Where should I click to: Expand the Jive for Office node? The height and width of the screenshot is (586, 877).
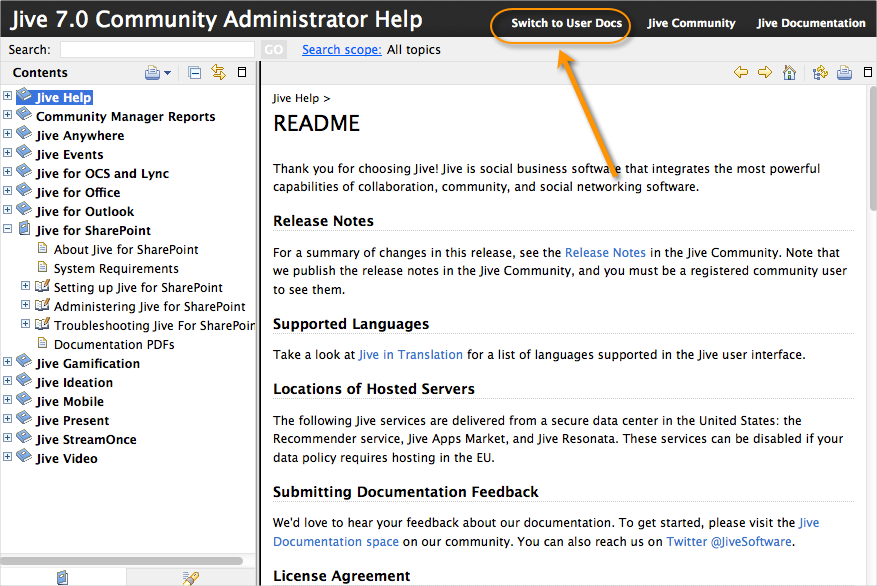coord(7,191)
